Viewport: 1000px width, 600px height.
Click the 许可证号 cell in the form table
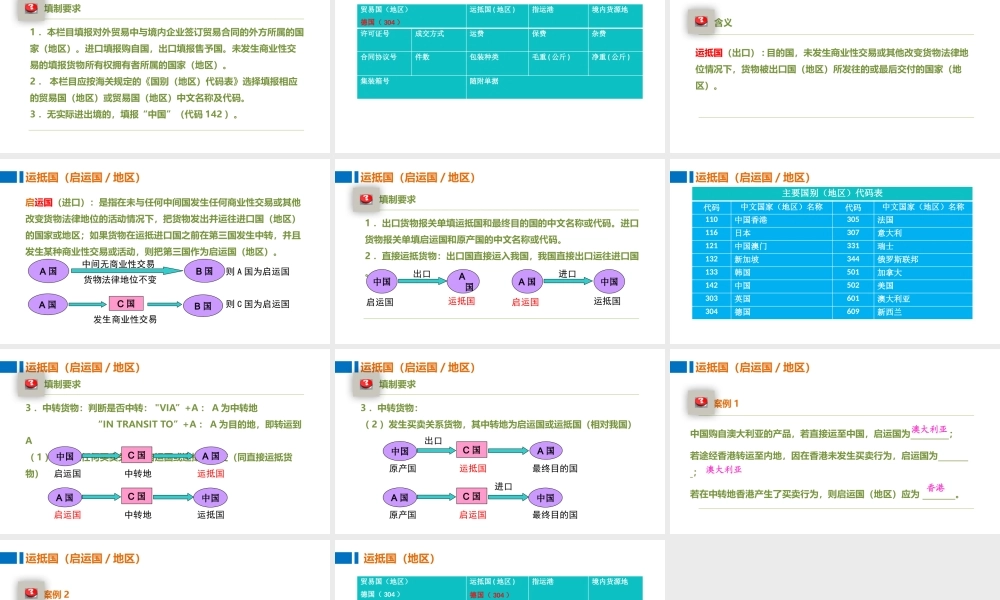tap(384, 39)
